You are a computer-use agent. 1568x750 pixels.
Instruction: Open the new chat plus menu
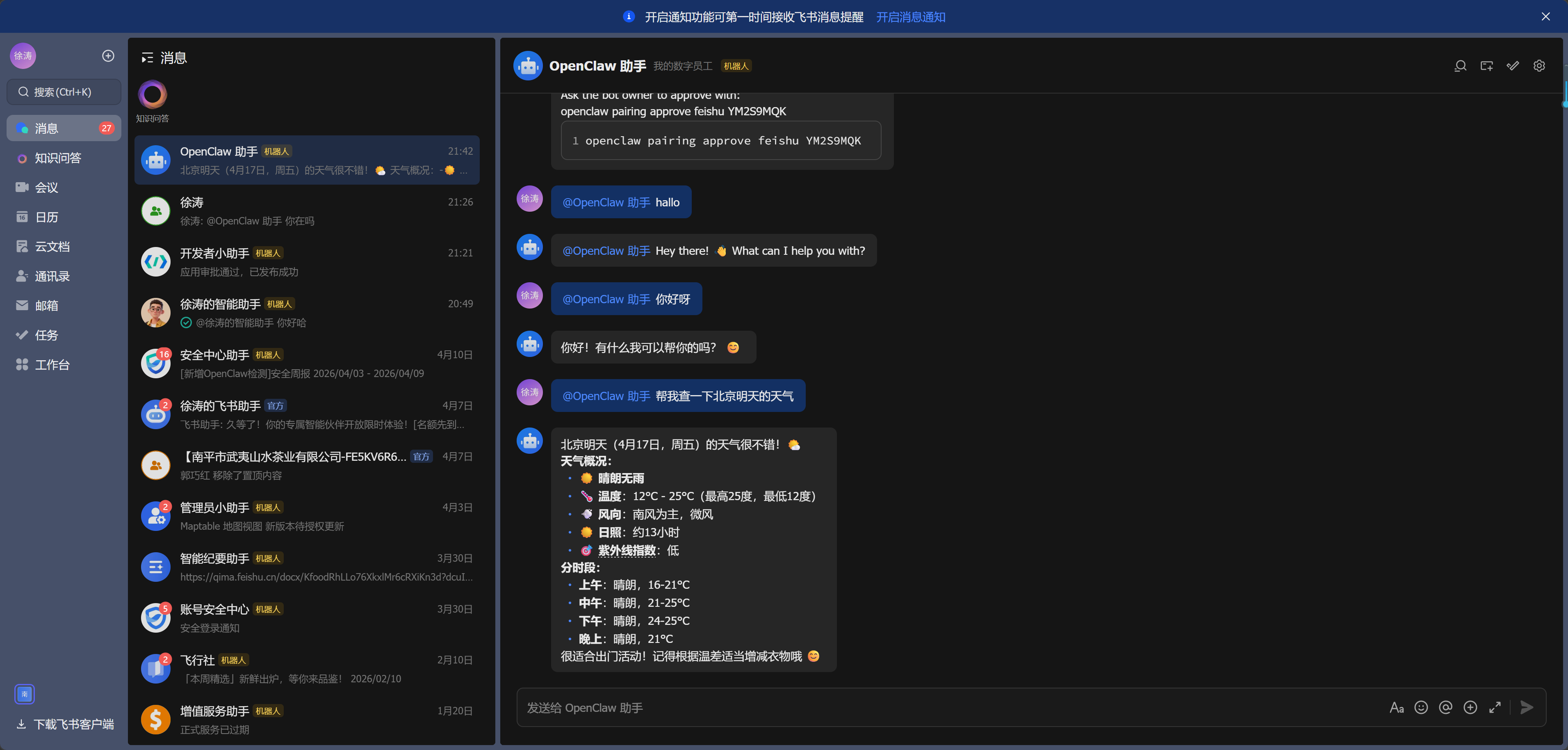coord(108,55)
